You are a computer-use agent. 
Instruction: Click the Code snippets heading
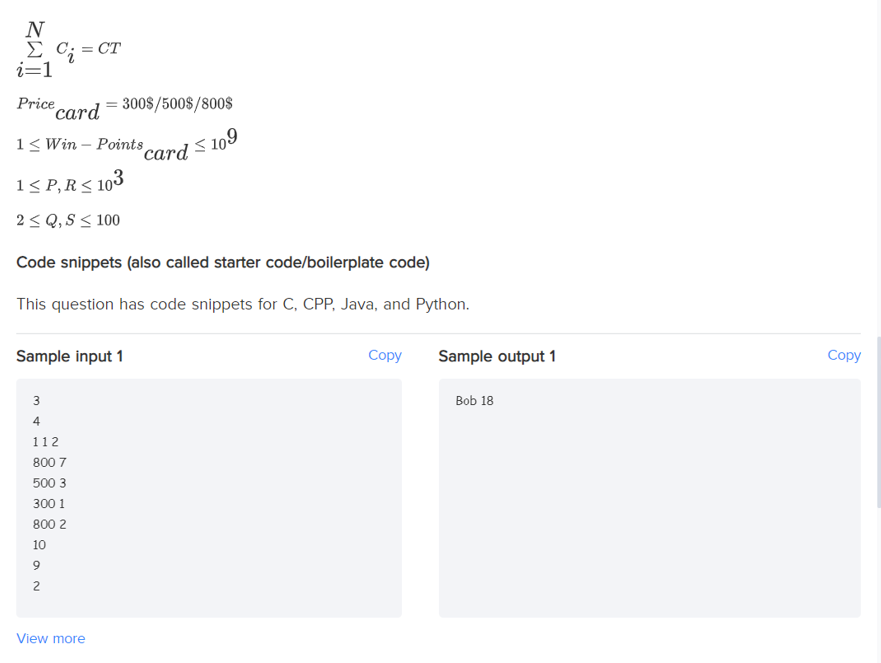click(223, 262)
